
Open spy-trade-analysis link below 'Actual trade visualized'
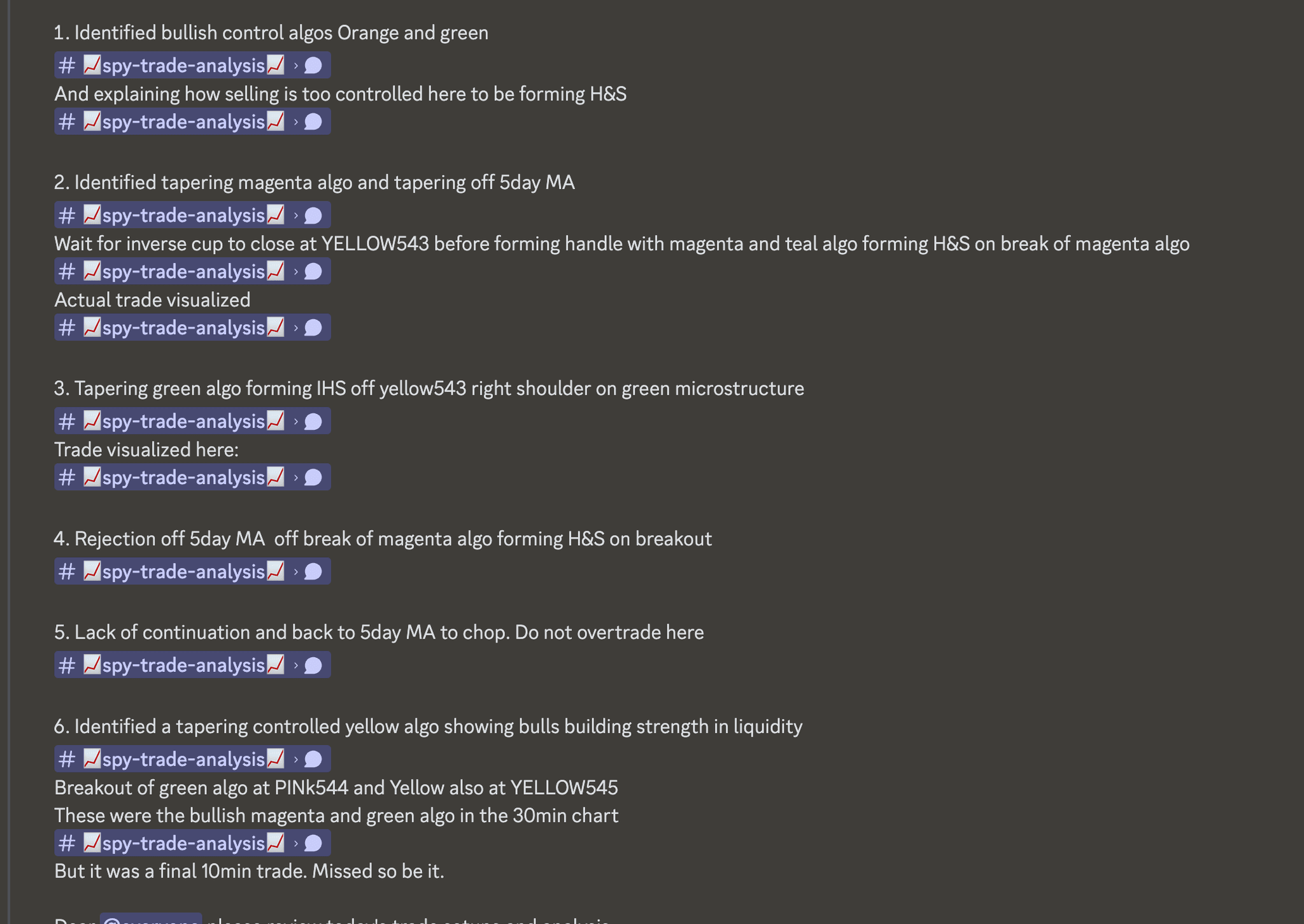pos(183,328)
